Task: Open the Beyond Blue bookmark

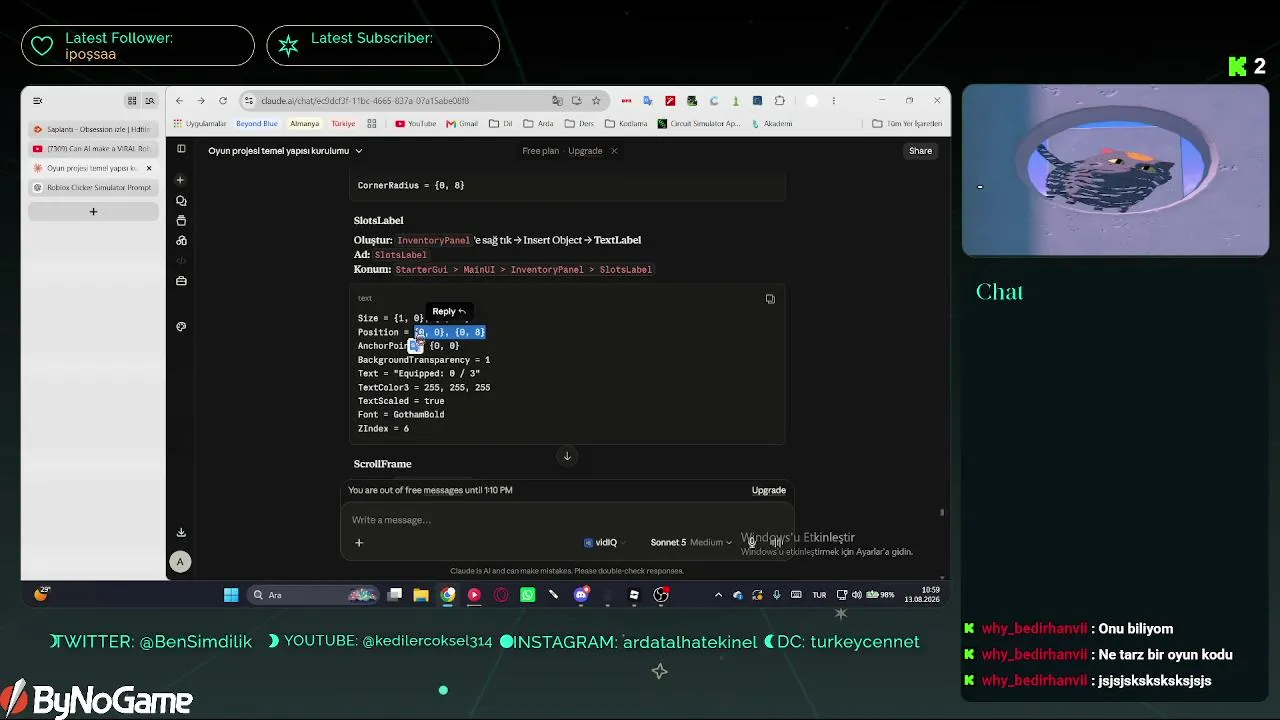Action: click(257, 124)
